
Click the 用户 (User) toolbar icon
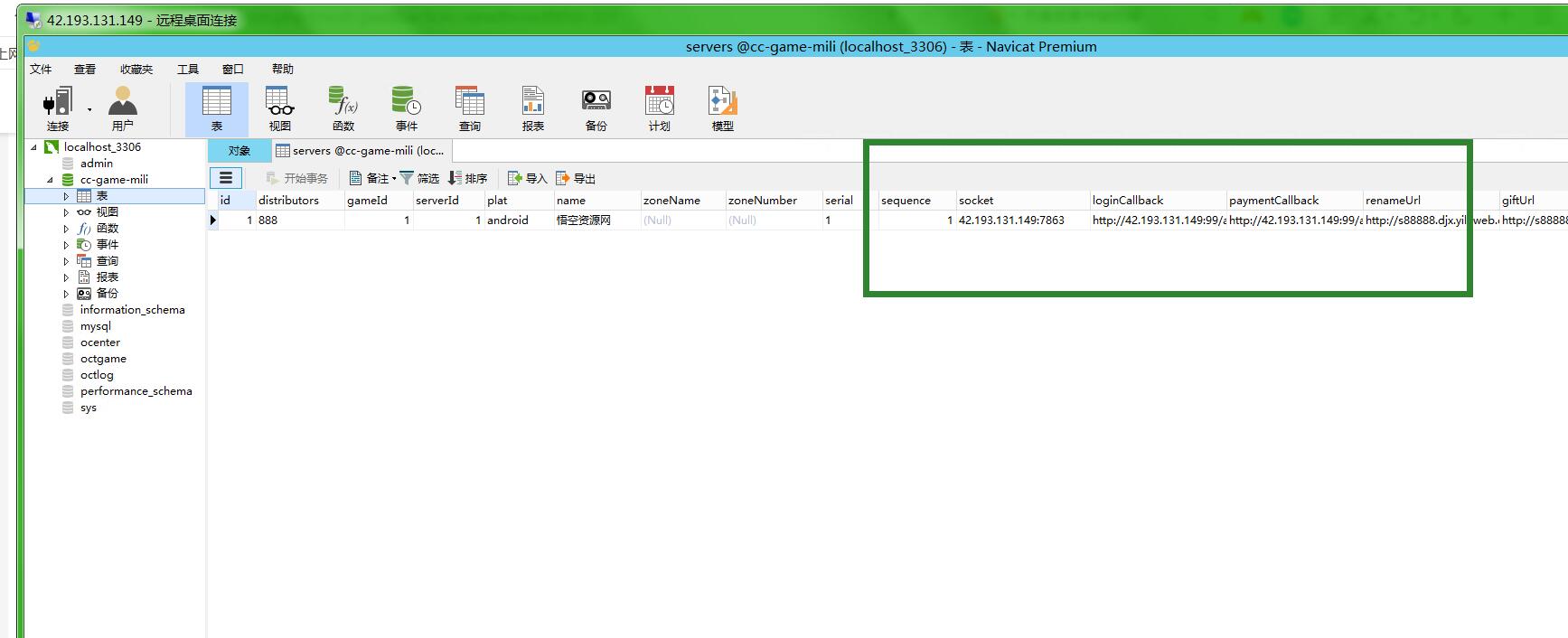(x=122, y=108)
